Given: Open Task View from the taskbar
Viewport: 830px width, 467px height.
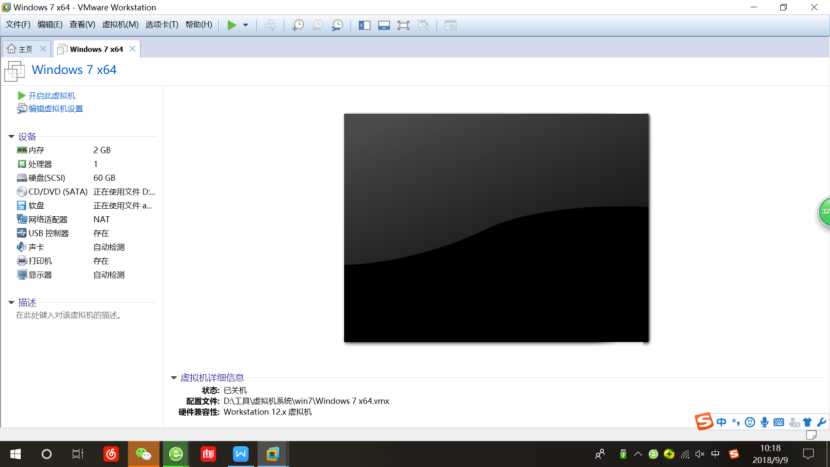Looking at the screenshot, I should coord(78,454).
